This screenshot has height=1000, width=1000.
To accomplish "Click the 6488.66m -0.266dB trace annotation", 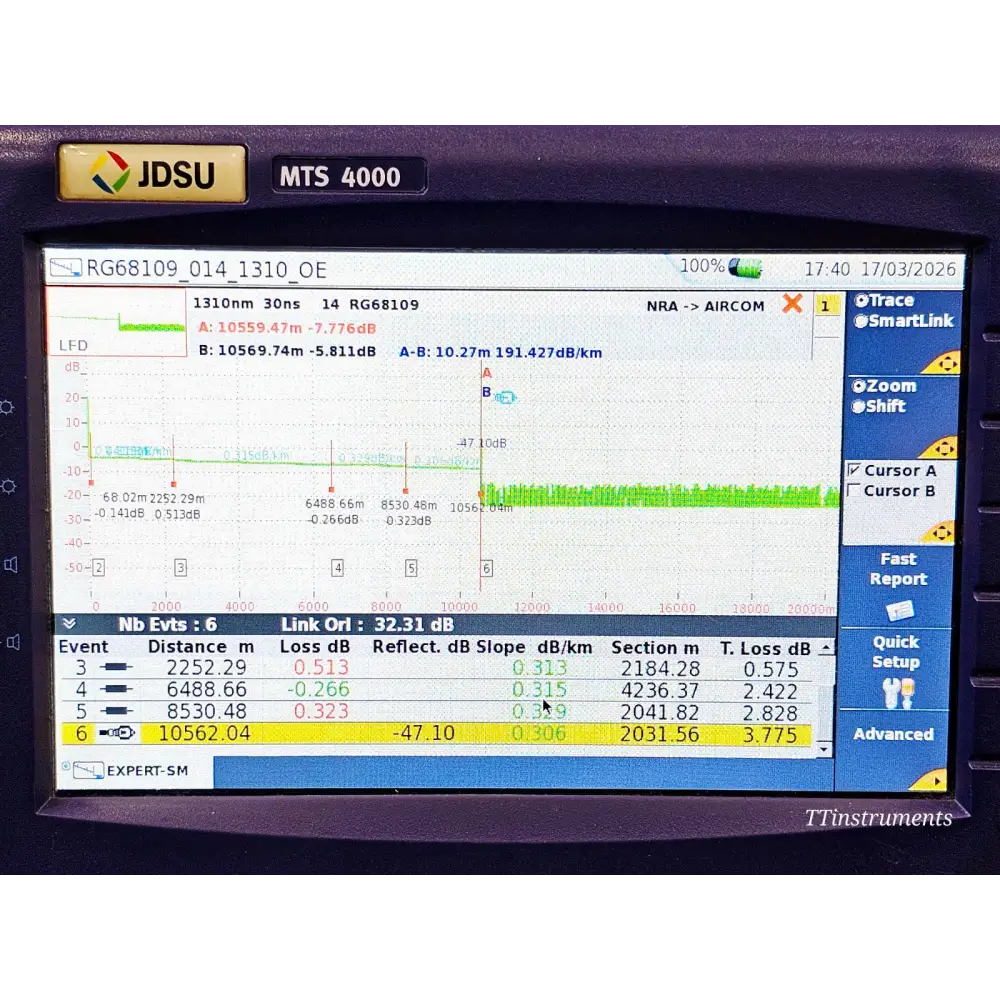I will point(334,511).
